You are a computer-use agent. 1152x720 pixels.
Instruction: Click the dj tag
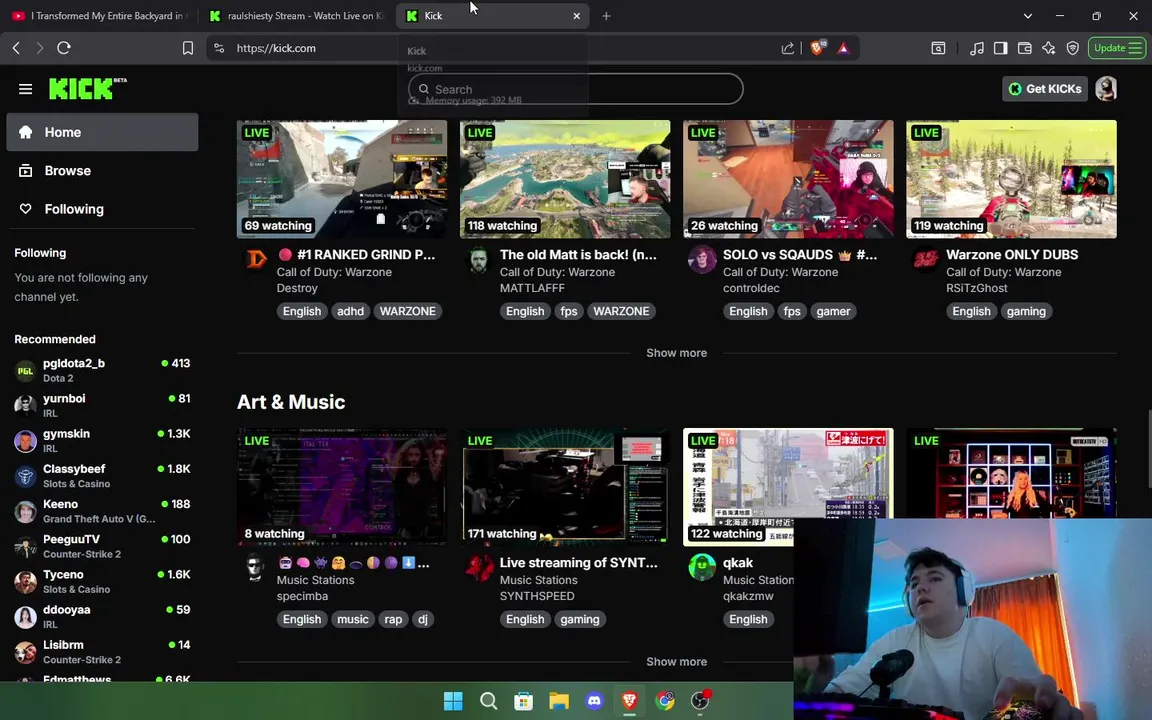click(422, 619)
